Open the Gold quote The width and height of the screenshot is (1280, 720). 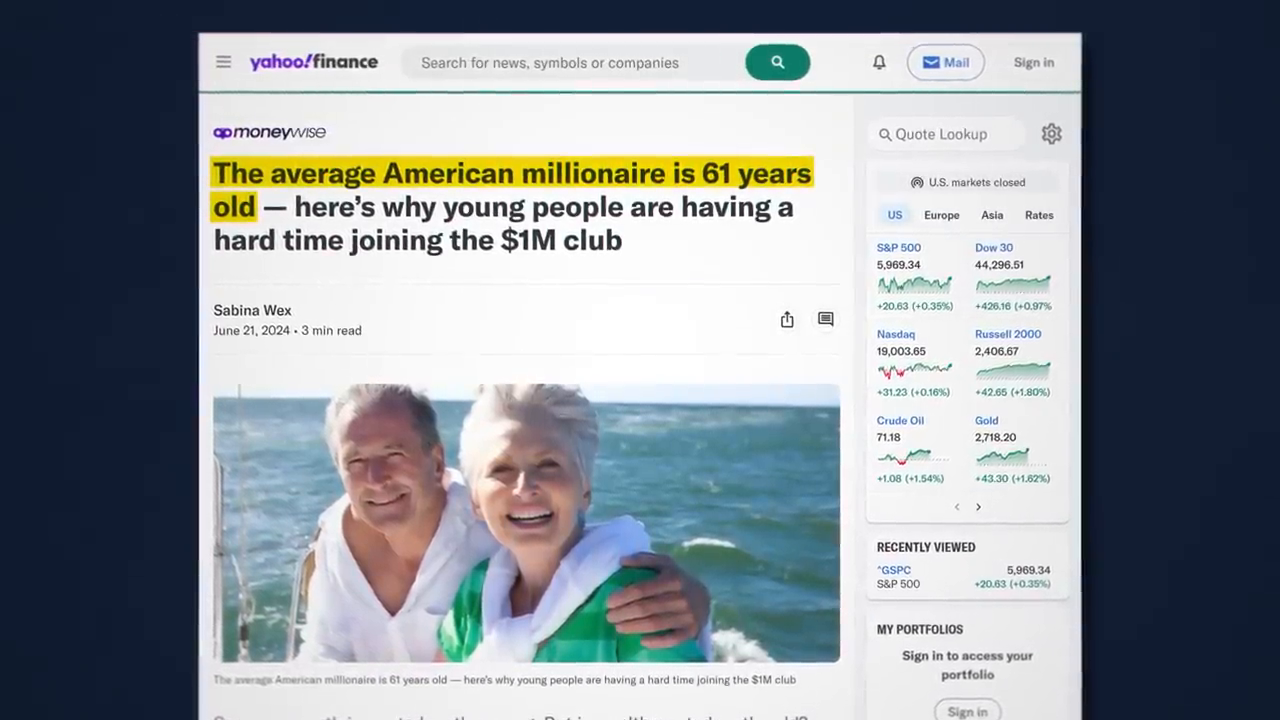tap(987, 421)
